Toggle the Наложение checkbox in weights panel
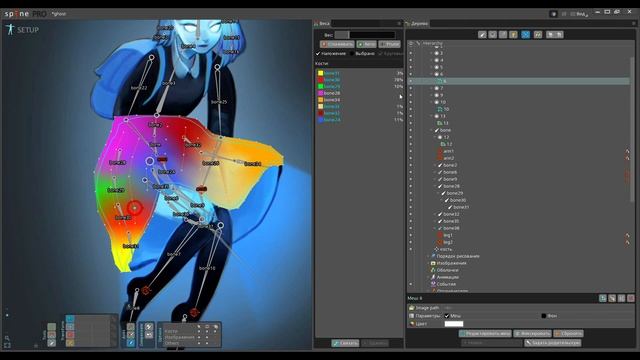 click(318, 53)
